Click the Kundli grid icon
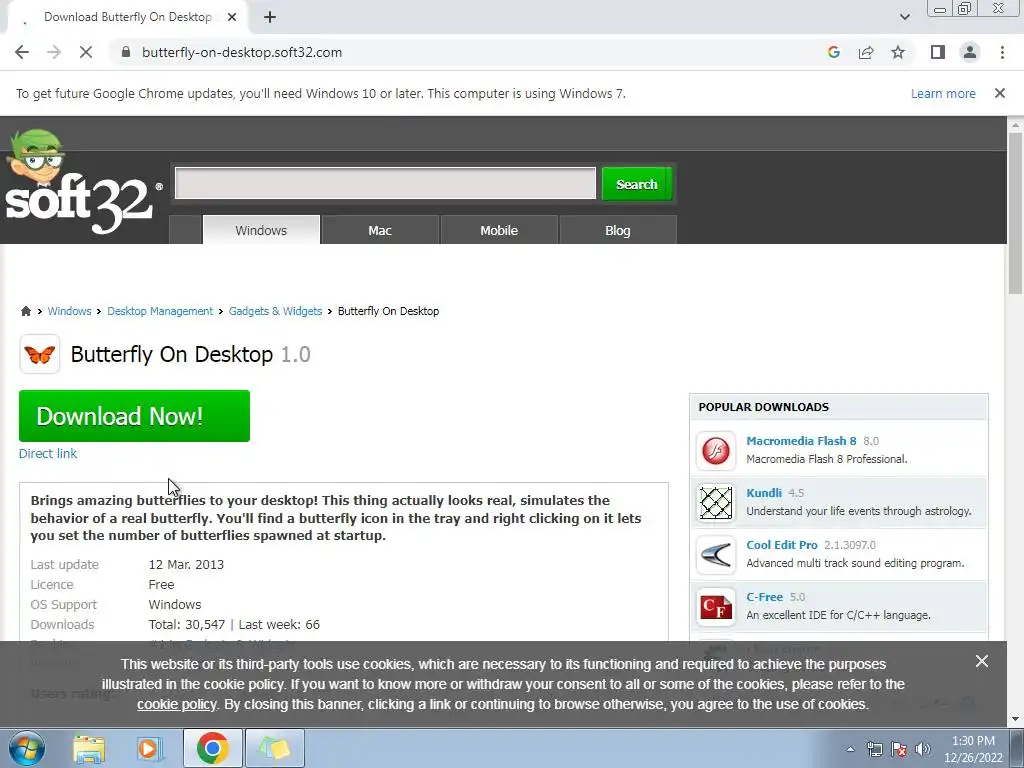Image resolution: width=1024 pixels, height=768 pixels. (716, 503)
